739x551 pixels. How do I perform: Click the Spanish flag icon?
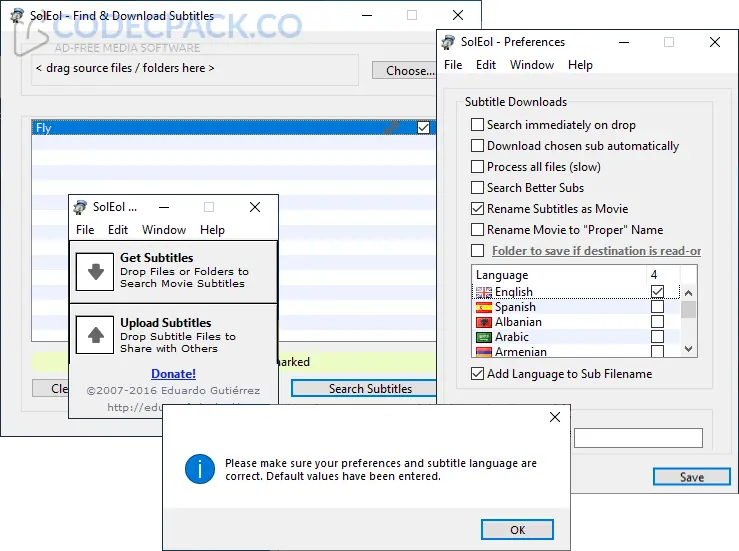click(x=484, y=307)
